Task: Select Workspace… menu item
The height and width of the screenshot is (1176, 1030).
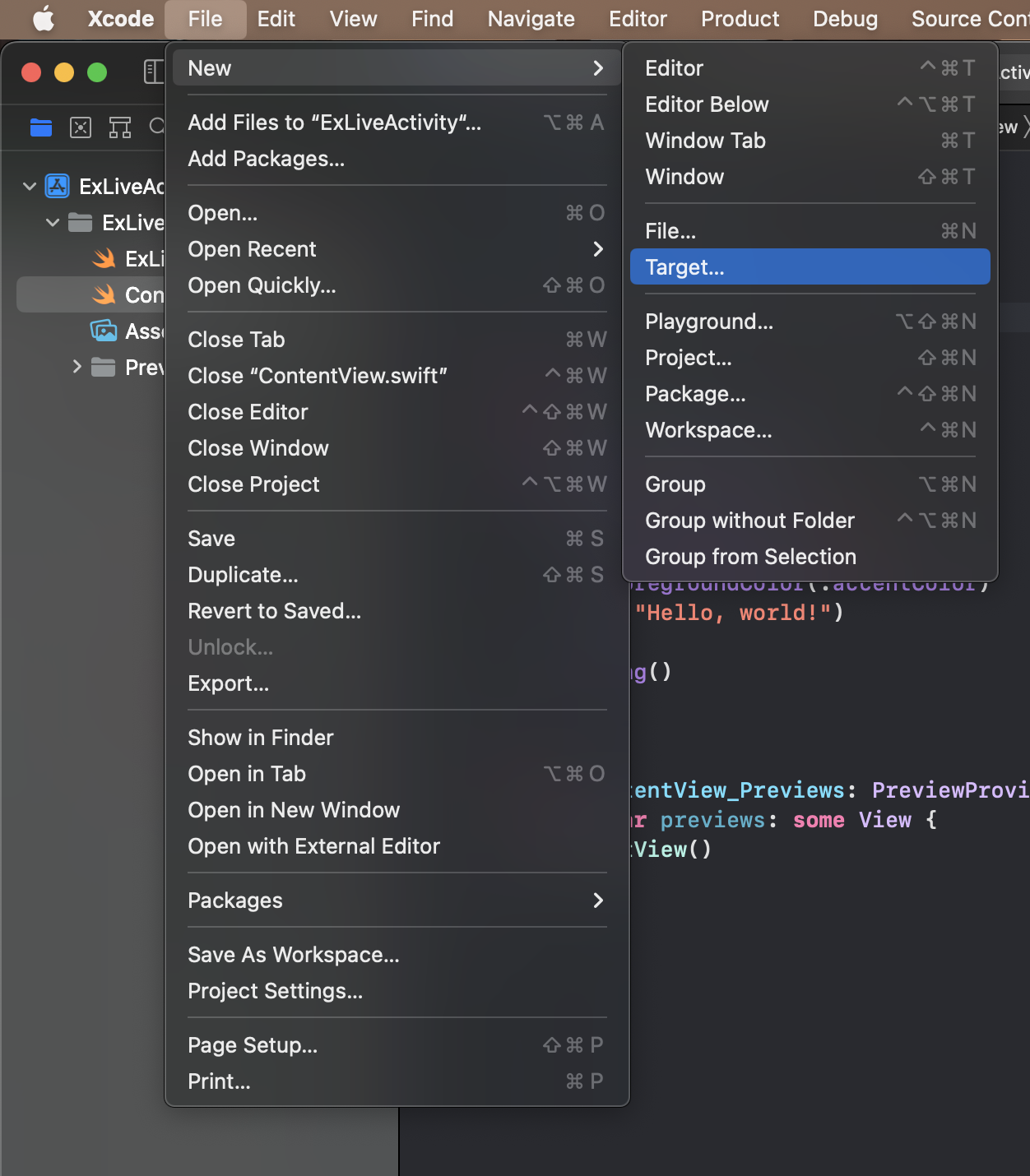Action: coord(810,430)
